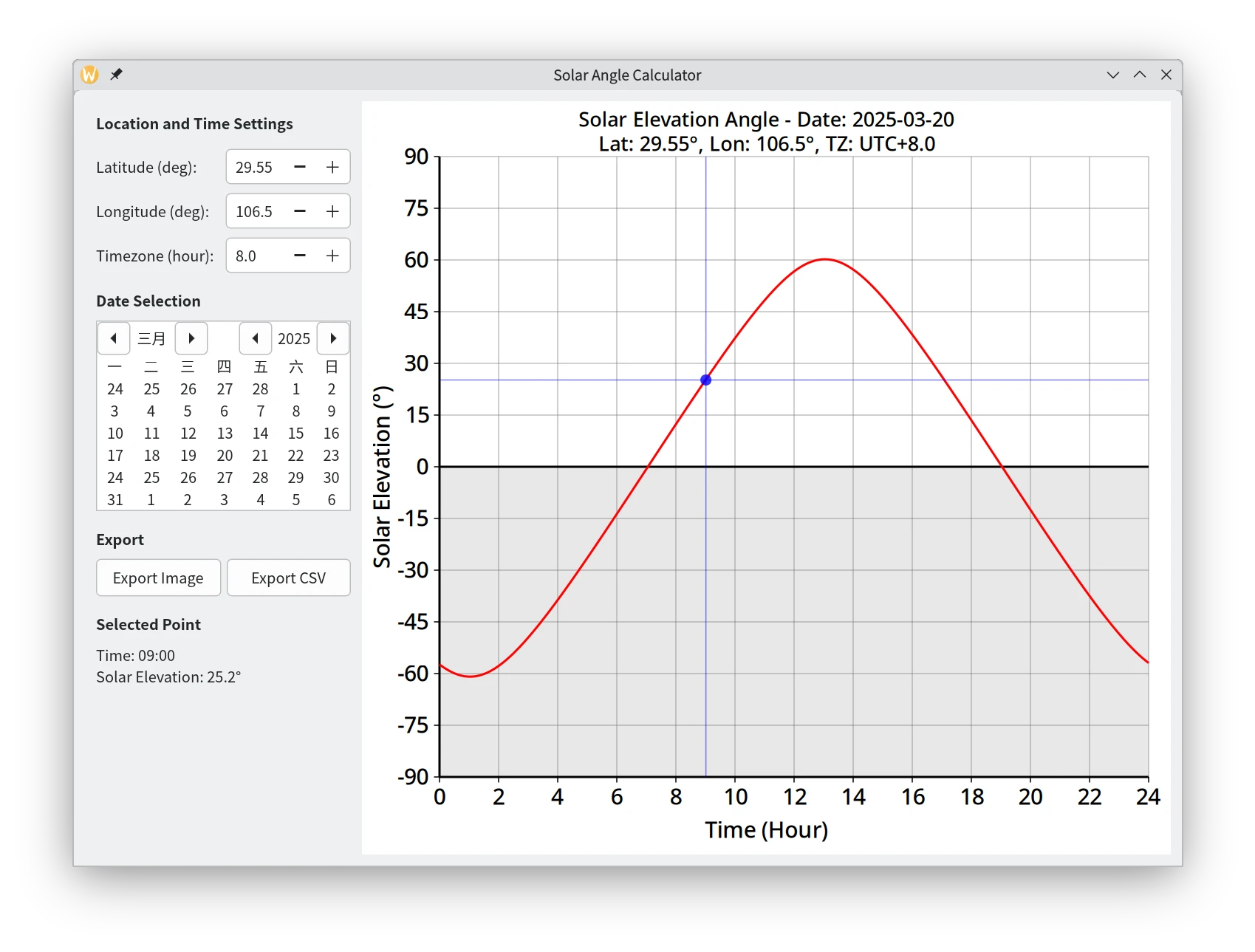Image resolution: width=1255 pixels, height=952 pixels.
Task: Decrease latitude with the minus button
Action: click(300, 167)
